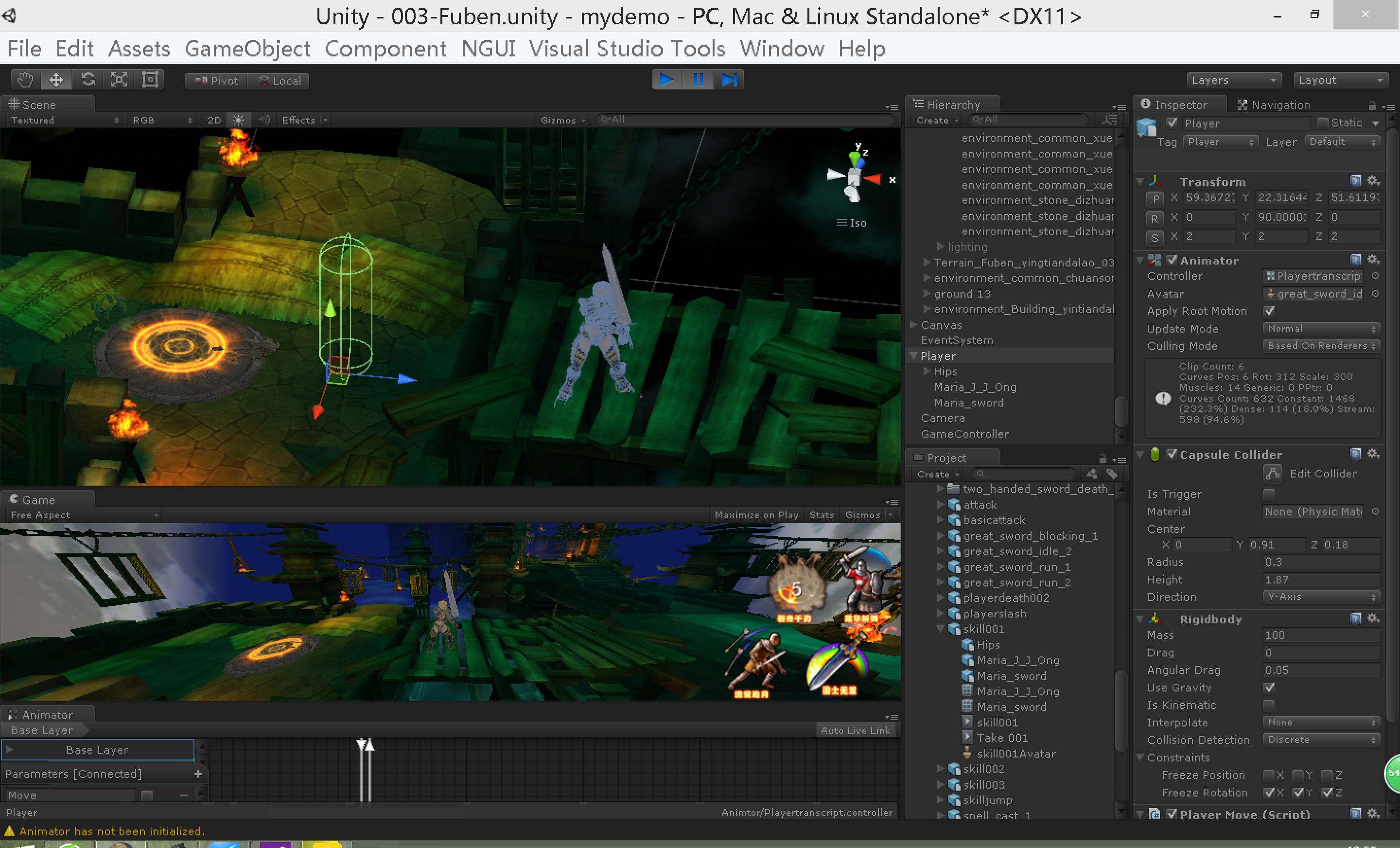Toggle Pivot handle position button

click(x=216, y=81)
